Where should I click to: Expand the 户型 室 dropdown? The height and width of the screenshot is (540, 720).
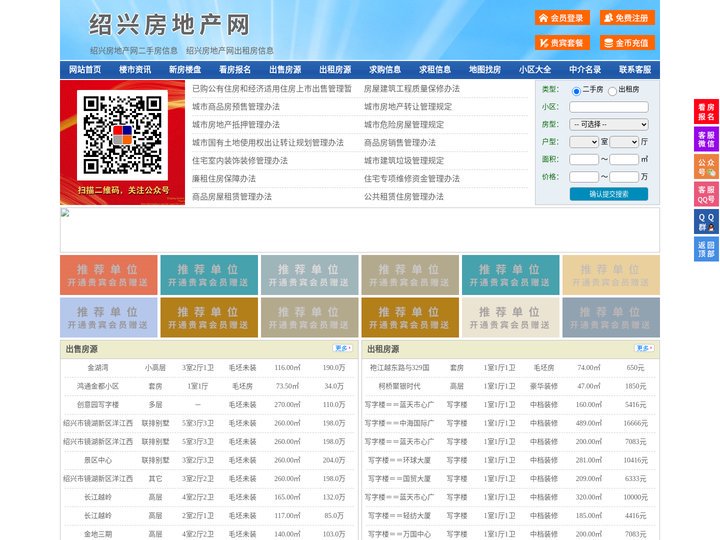(584, 142)
